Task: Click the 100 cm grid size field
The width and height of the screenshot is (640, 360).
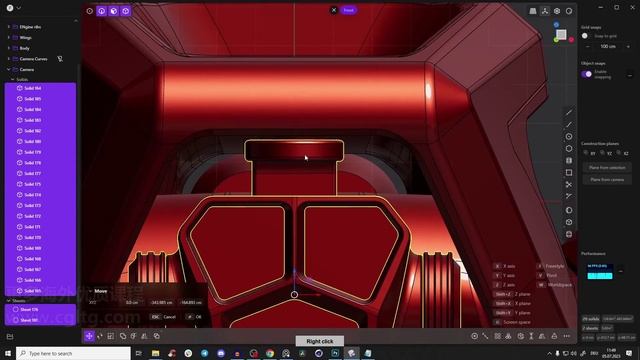Action: (x=608, y=47)
